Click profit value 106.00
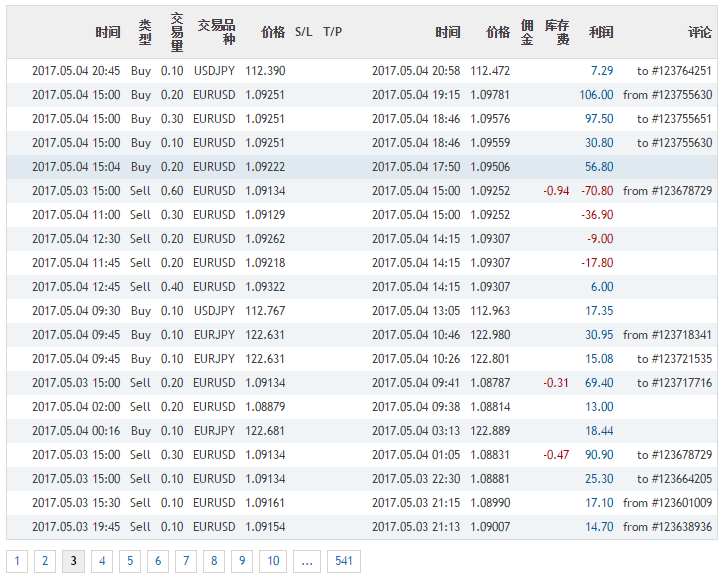The height and width of the screenshot is (576, 724). point(597,95)
